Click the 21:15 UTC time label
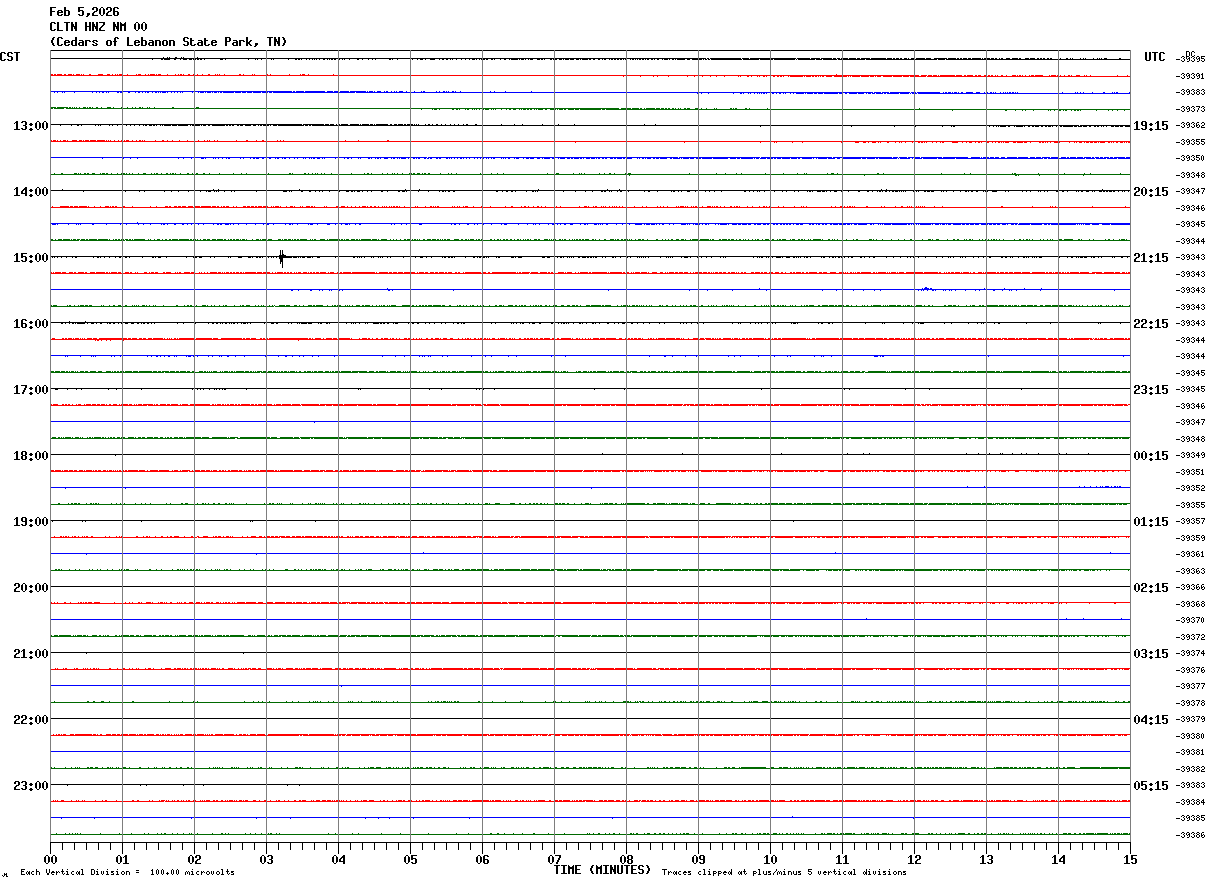The height and width of the screenshot is (886, 1210). 1151,258
